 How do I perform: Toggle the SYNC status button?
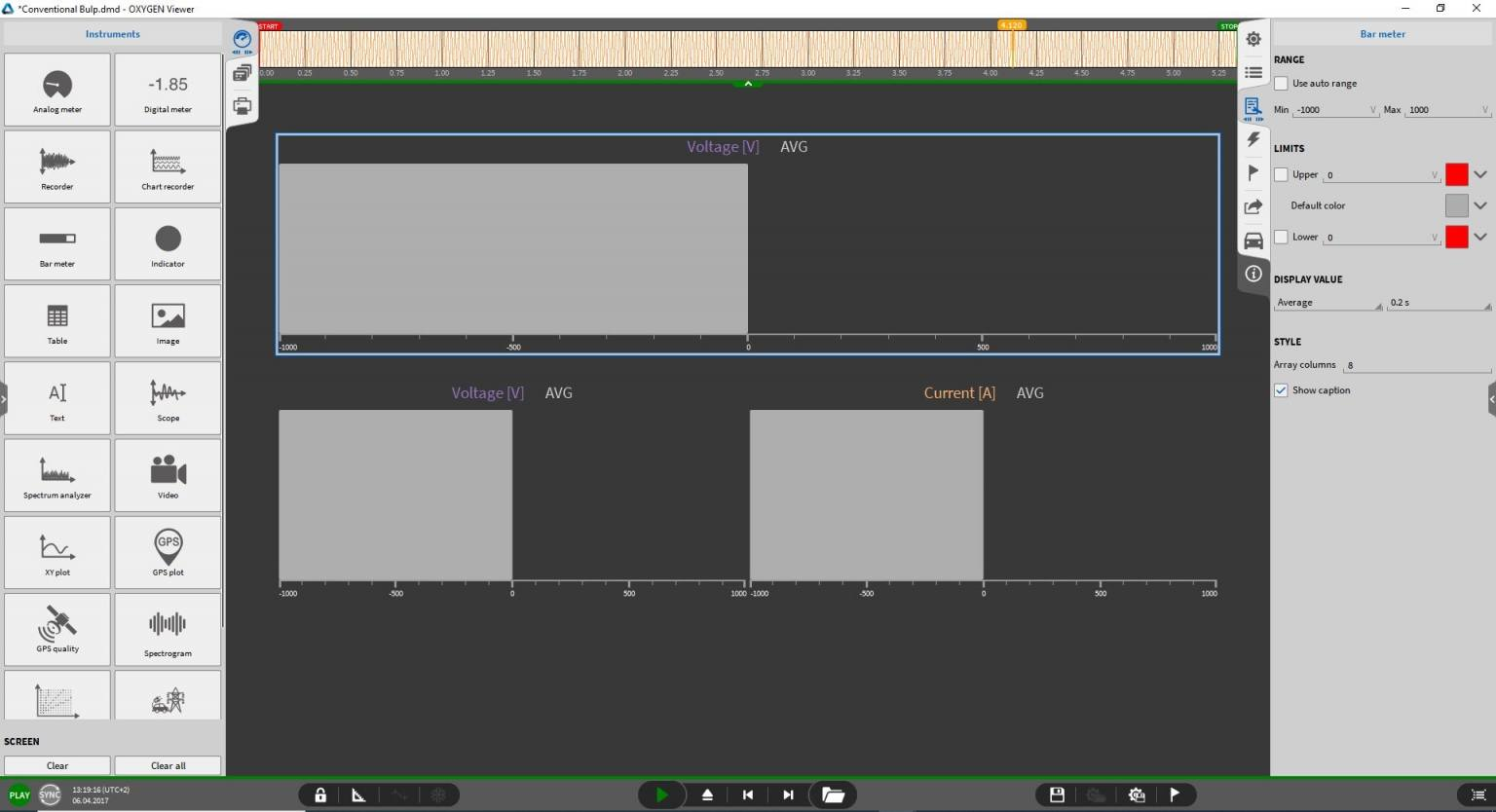(x=50, y=794)
